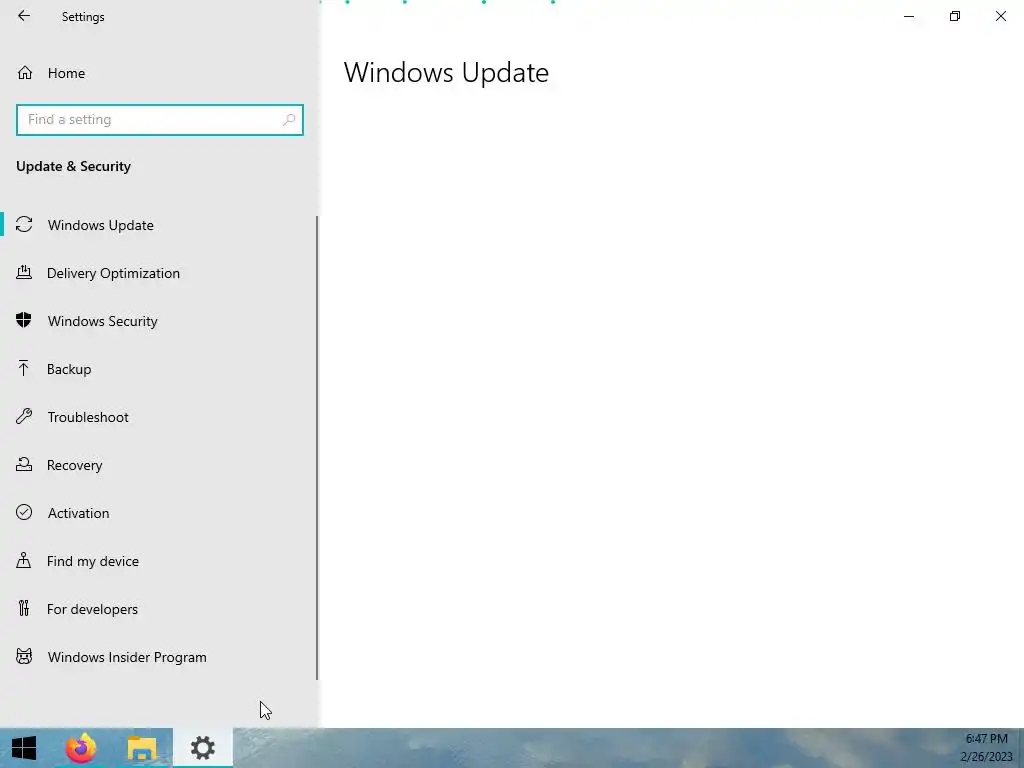Click the Windows Update sync arrows icon
1024x768 pixels.
[x=24, y=225]
